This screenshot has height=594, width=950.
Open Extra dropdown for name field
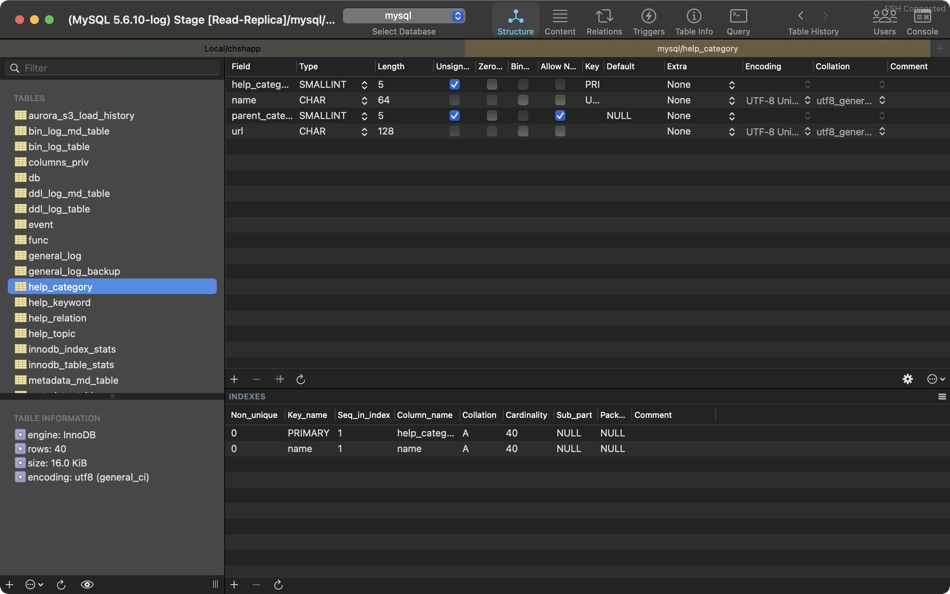coord(731,101)
